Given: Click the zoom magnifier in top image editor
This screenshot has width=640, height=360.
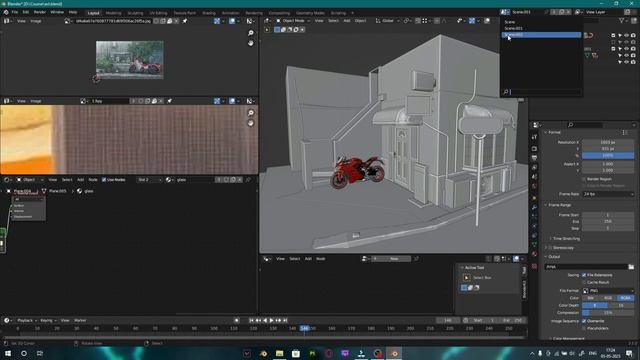Looking at the screenshot, I should (x=251, y=33).
